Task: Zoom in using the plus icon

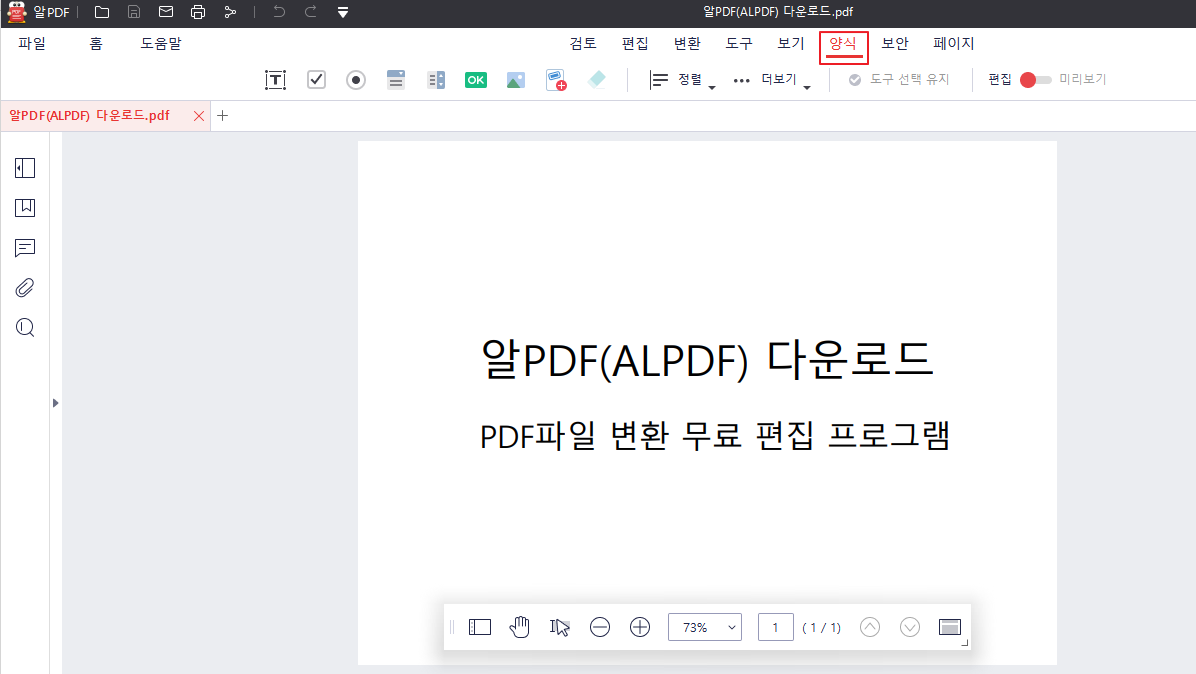Action: (x=639, y=627)
